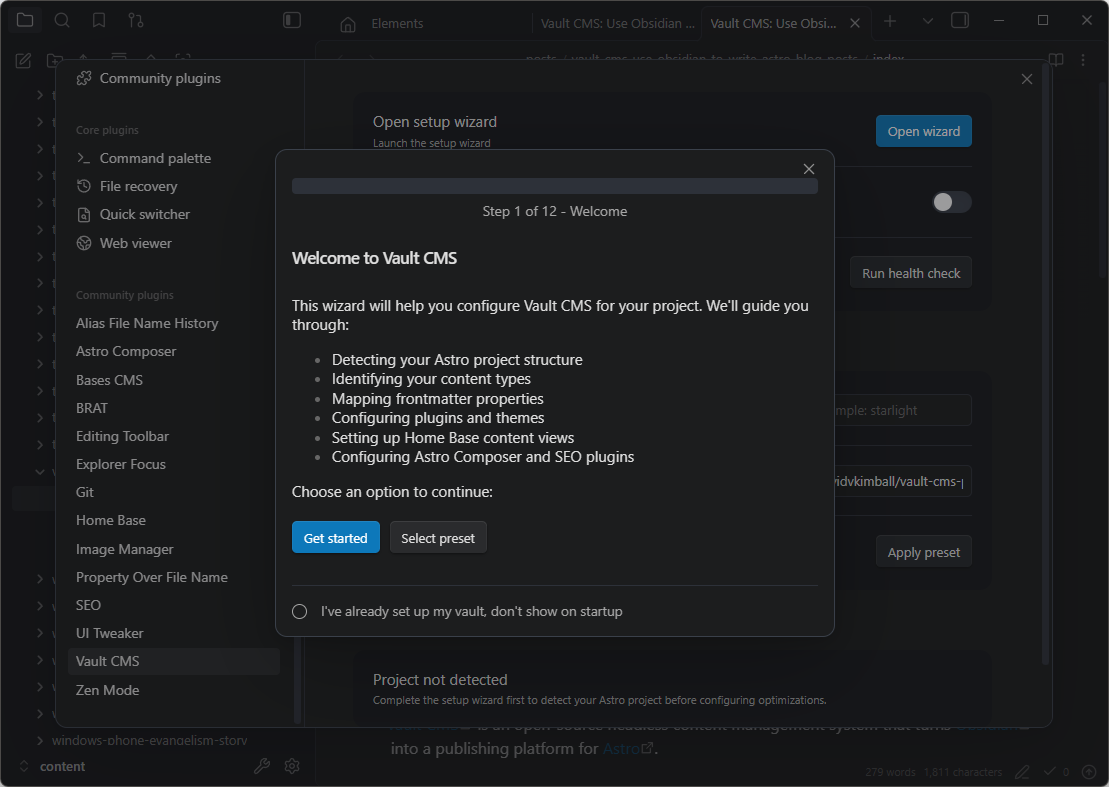Switch to the Elements tab
This screenshot has width=1109, height=787.
tap(400, 23)
